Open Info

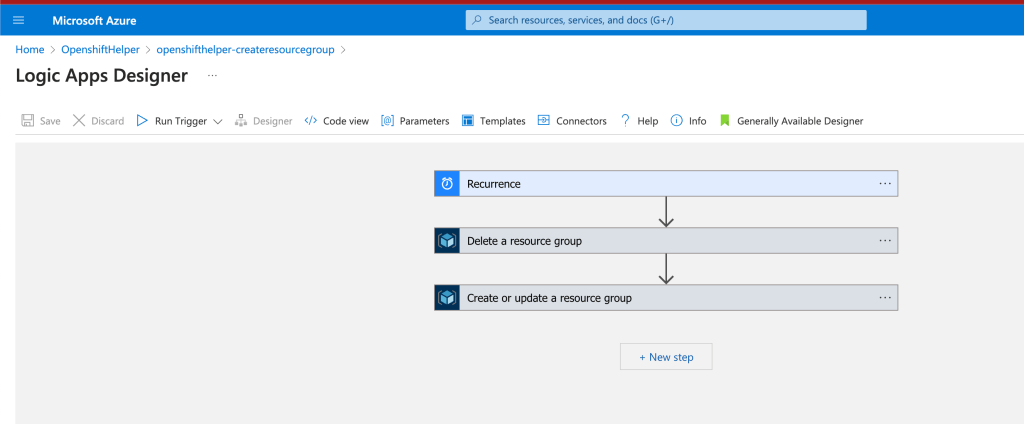tap(697, 121)
